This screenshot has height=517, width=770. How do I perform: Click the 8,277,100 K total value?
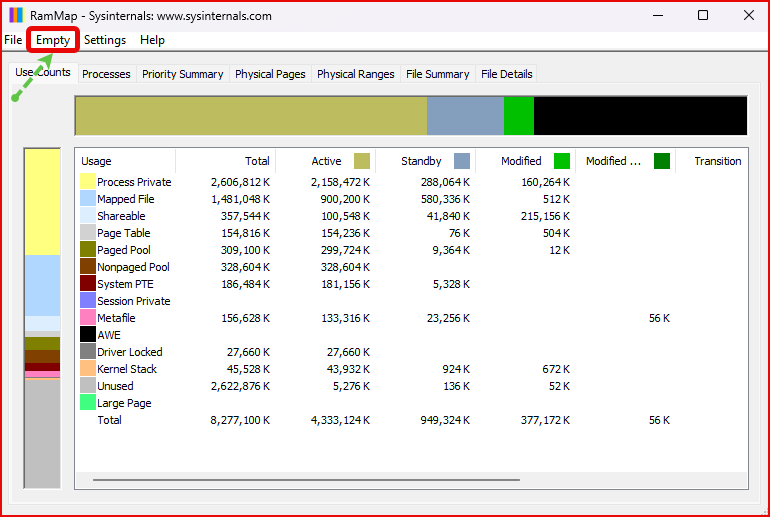240,420
